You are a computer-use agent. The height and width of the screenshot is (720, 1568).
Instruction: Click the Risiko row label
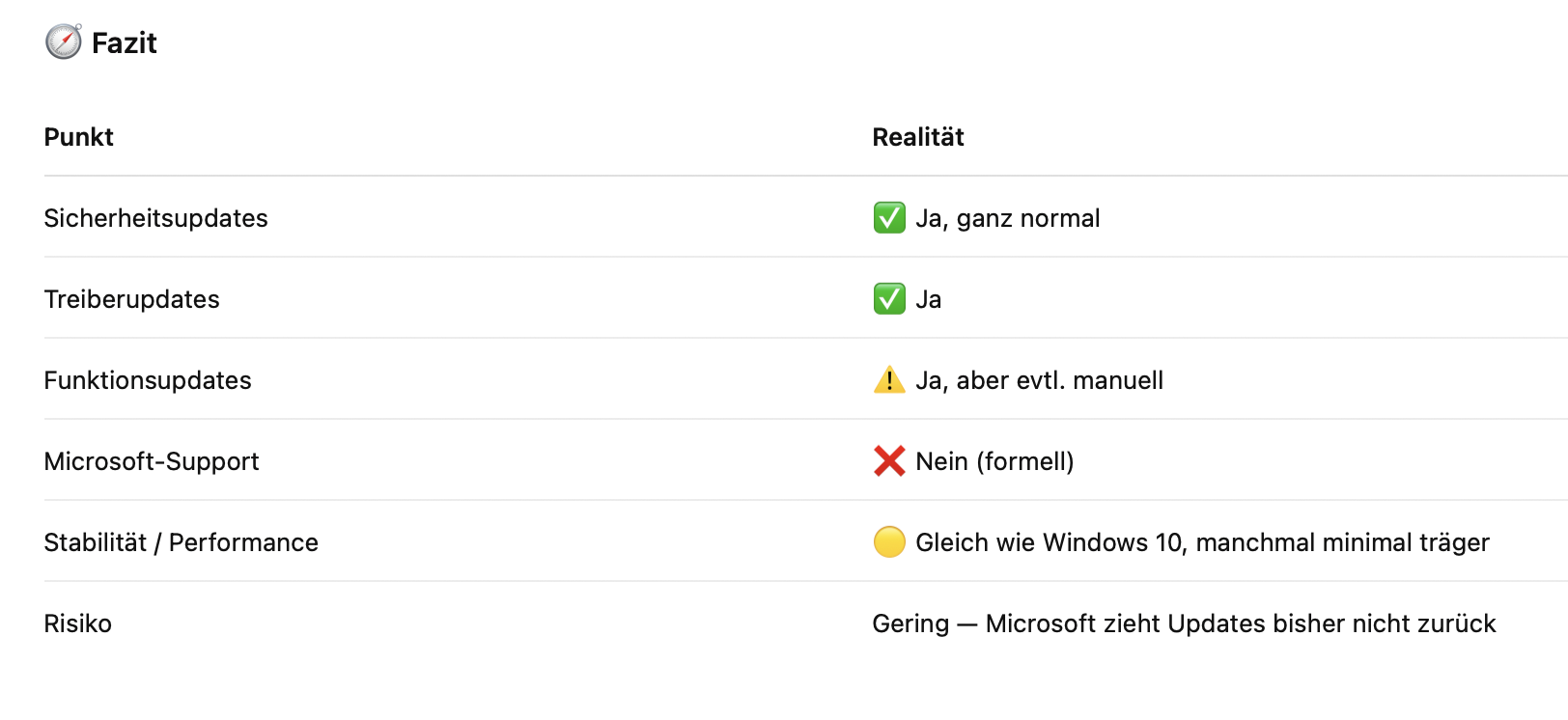pos(78,623)
